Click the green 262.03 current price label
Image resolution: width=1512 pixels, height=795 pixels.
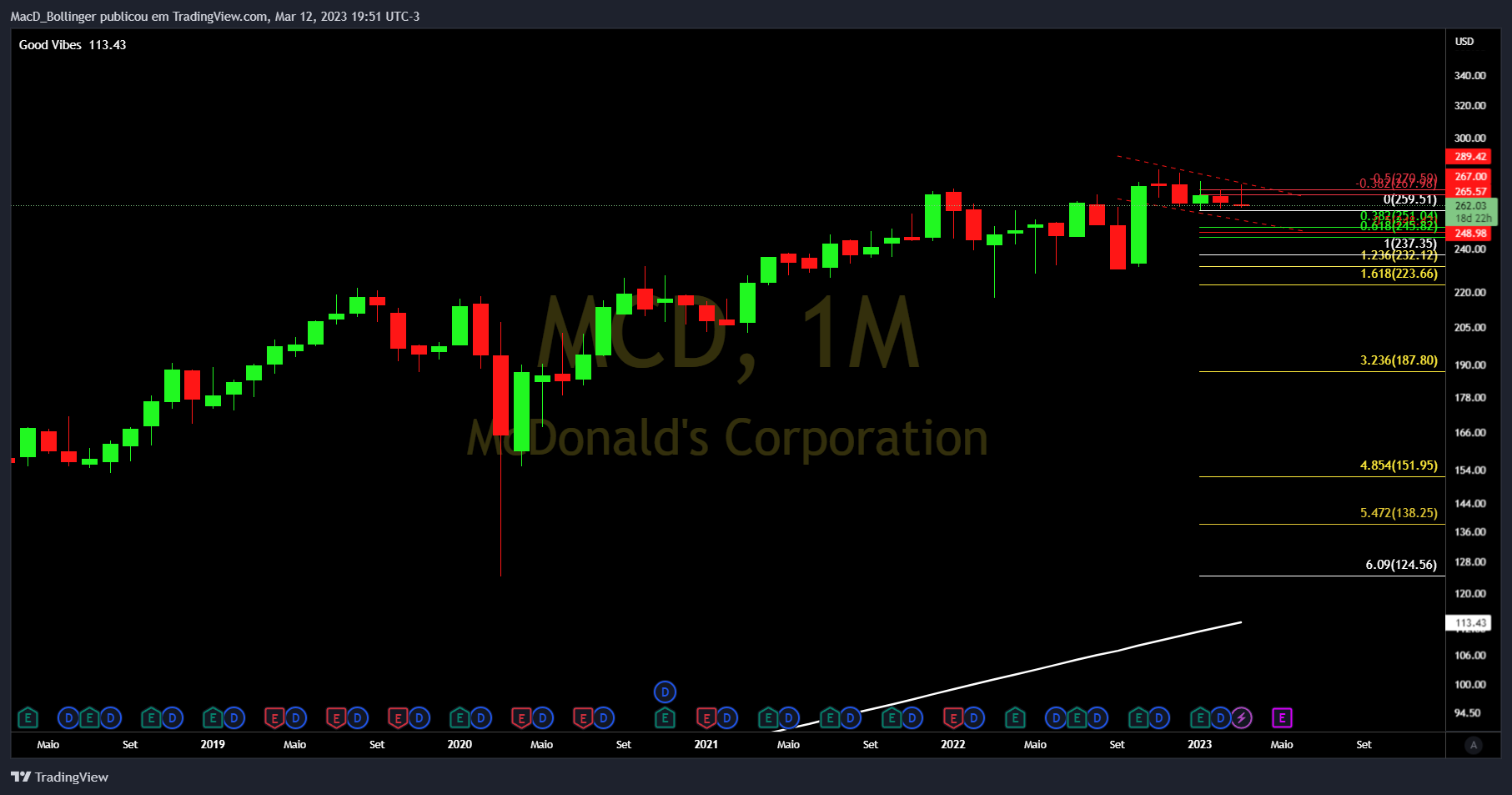coord(1471,212)
